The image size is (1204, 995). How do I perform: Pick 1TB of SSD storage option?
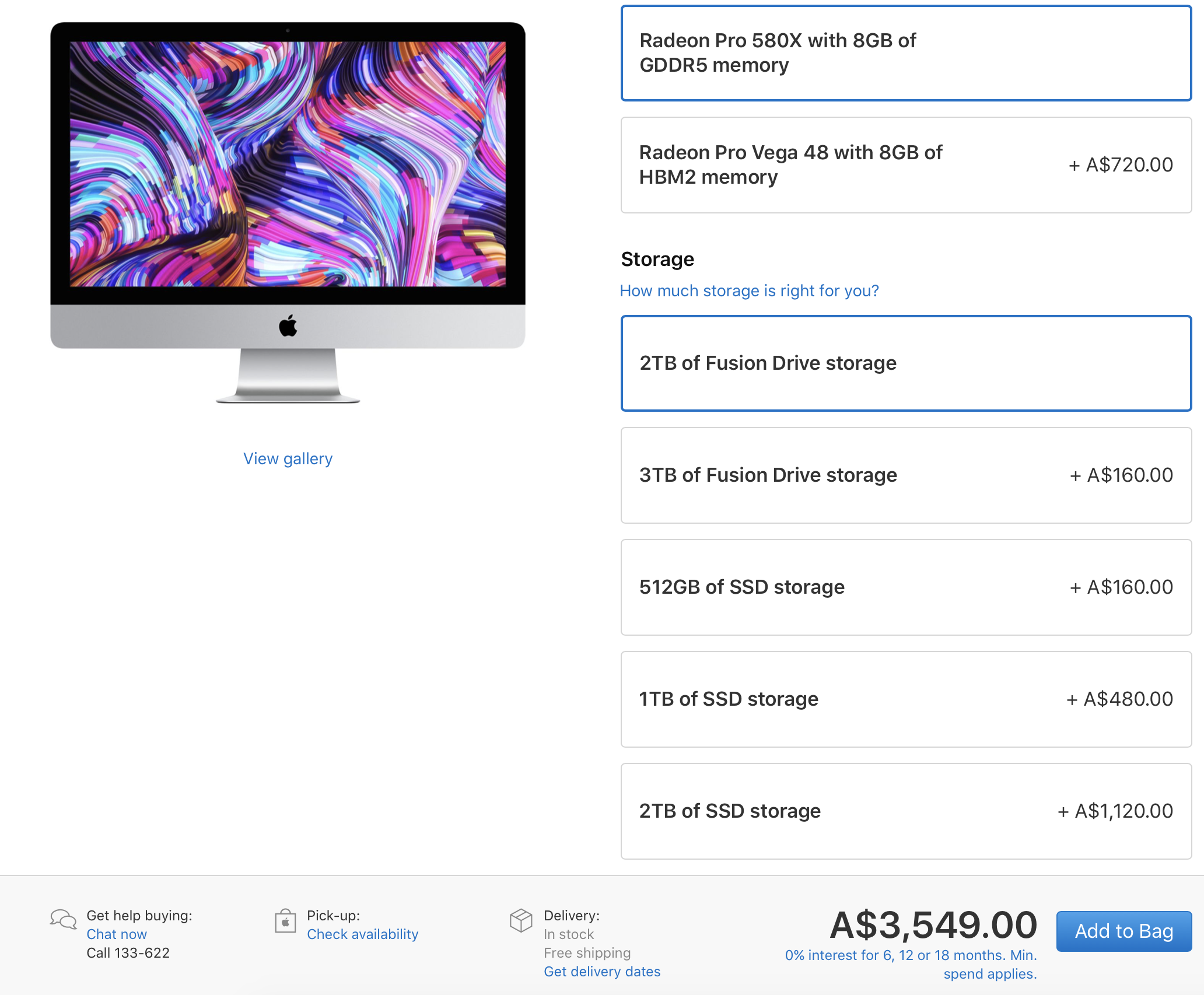click(x=906, y=699)
